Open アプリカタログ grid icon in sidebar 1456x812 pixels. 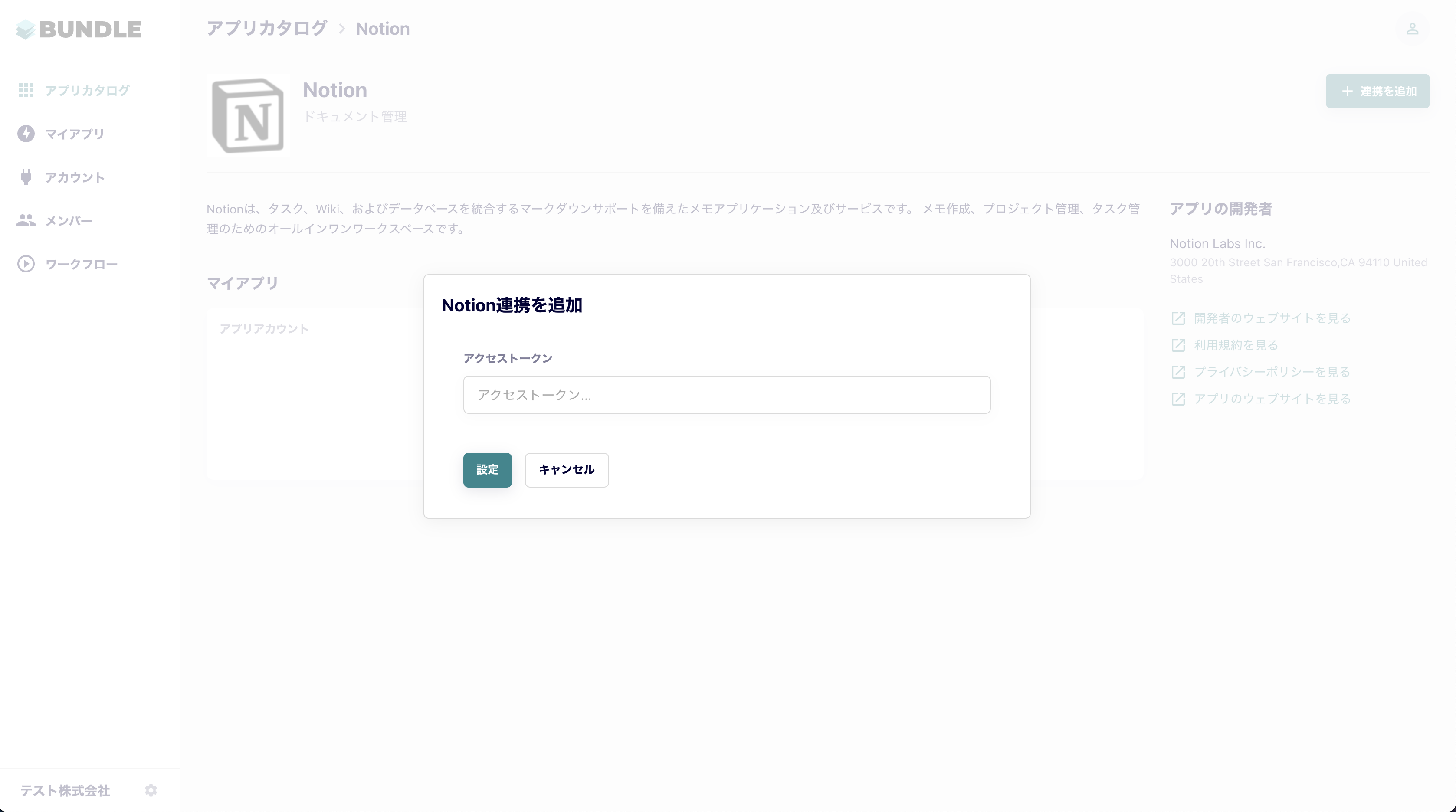(x=26, y=90)
